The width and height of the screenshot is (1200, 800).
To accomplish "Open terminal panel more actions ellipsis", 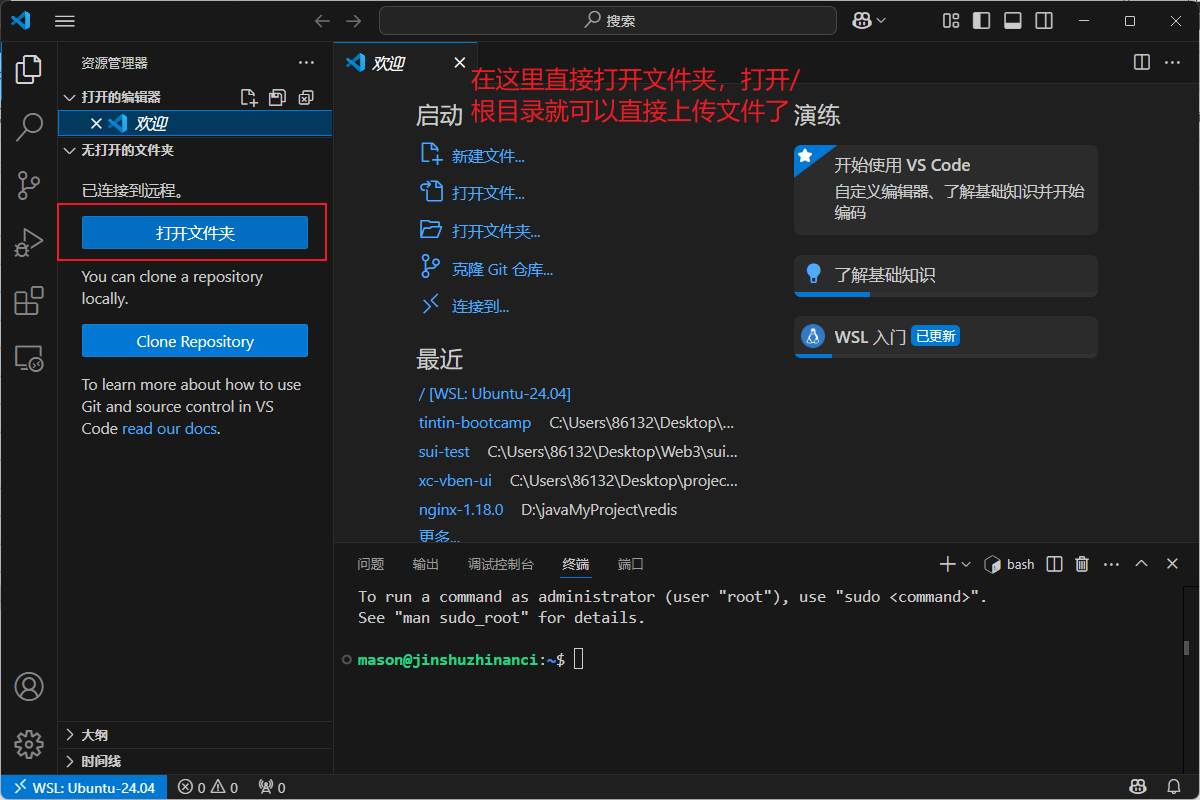I will pos(1111,564).
